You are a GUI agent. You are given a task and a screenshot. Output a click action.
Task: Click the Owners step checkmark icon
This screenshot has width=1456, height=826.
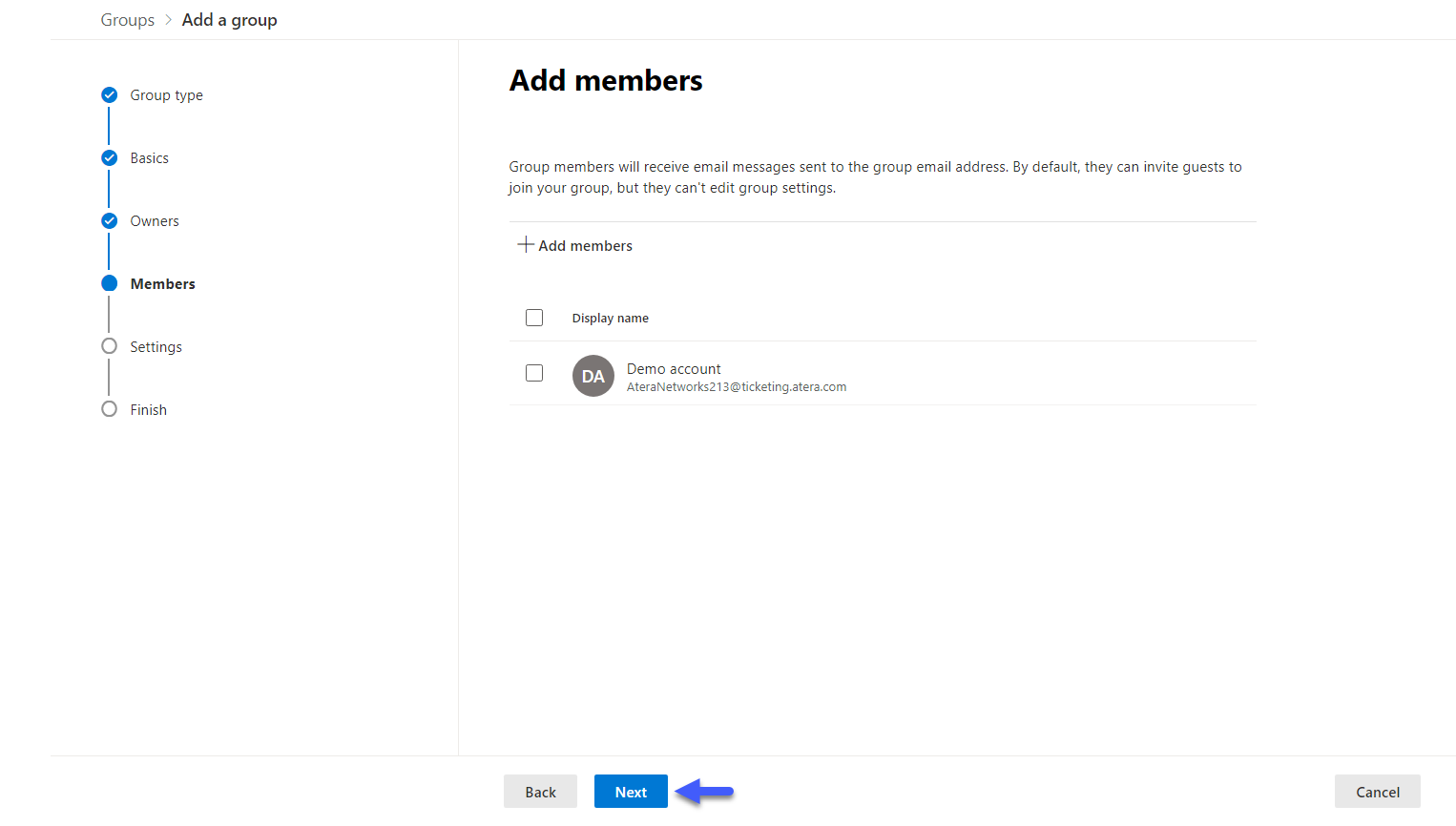coord(110,220)
